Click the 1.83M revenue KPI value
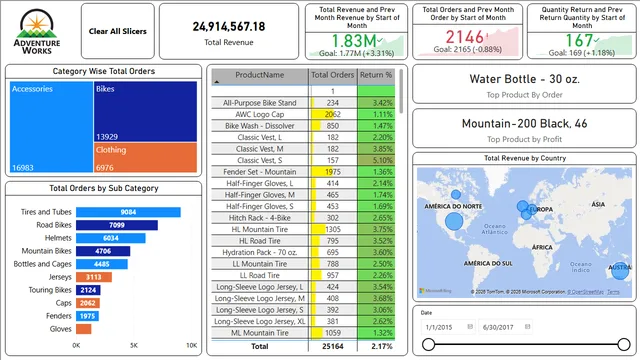 (353, 41)
